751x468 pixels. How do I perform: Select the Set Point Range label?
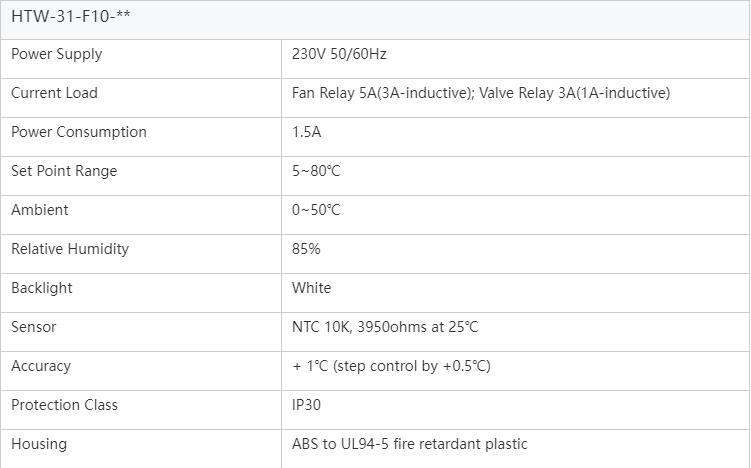coord(64,171)
